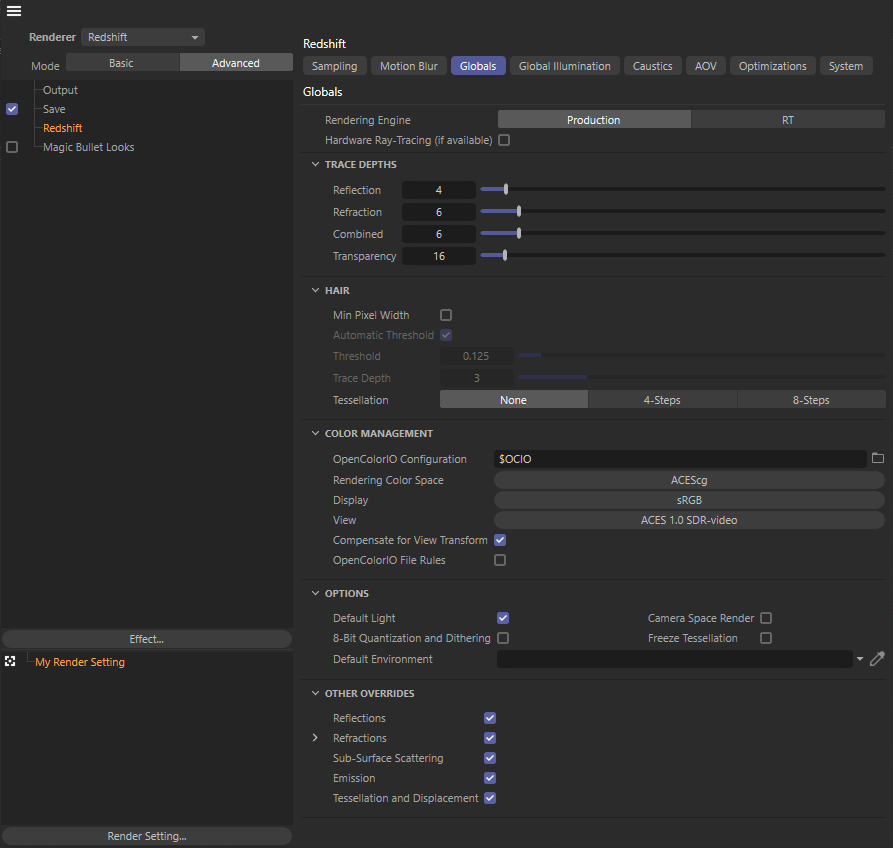Image resolution: width=893 pixels, height=848 pixels.
Task: Set Tessellation to None
Action: pyautogui.click(x=514, y=400)
